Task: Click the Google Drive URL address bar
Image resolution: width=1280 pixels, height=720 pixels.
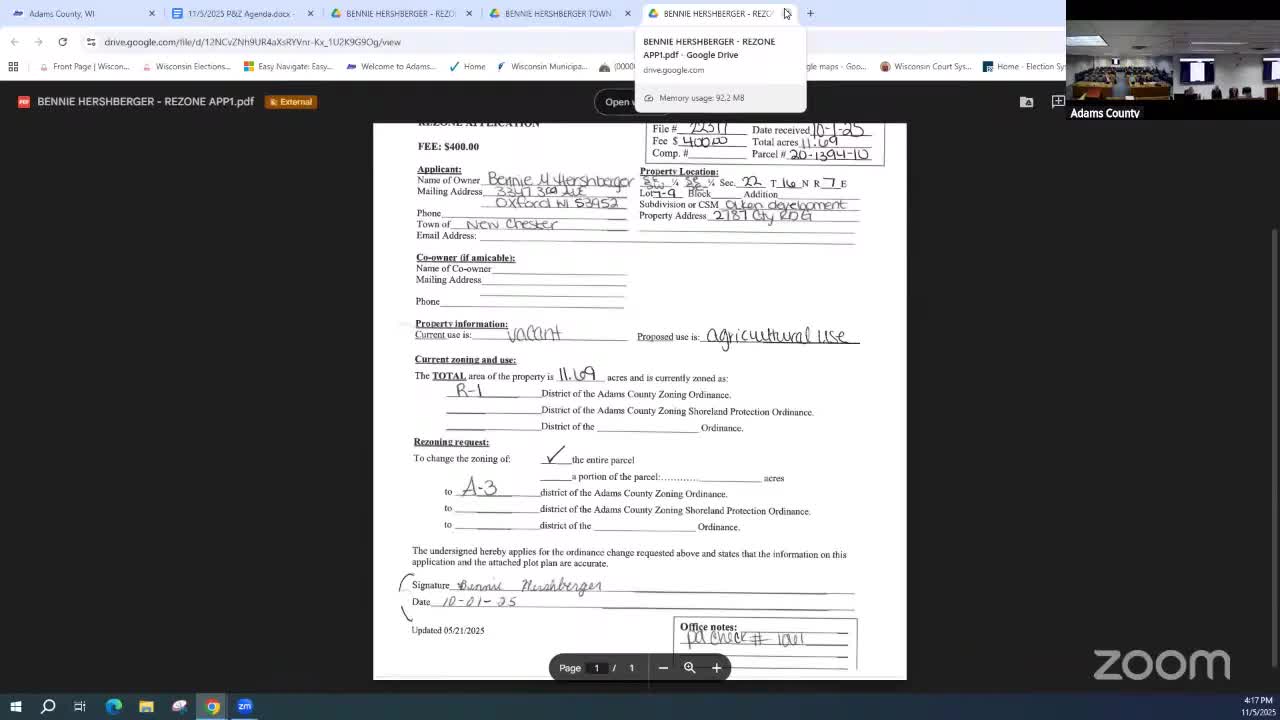Action: [252, 42]
